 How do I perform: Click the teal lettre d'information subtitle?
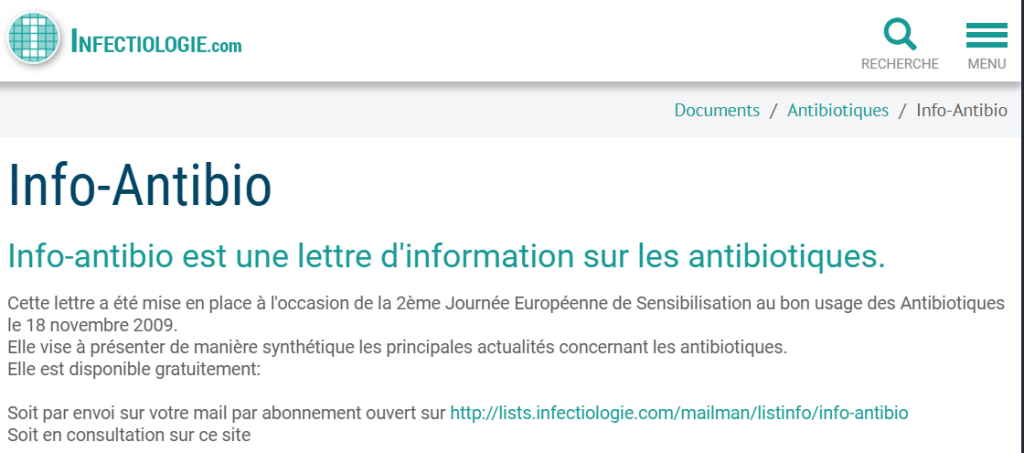446,255
